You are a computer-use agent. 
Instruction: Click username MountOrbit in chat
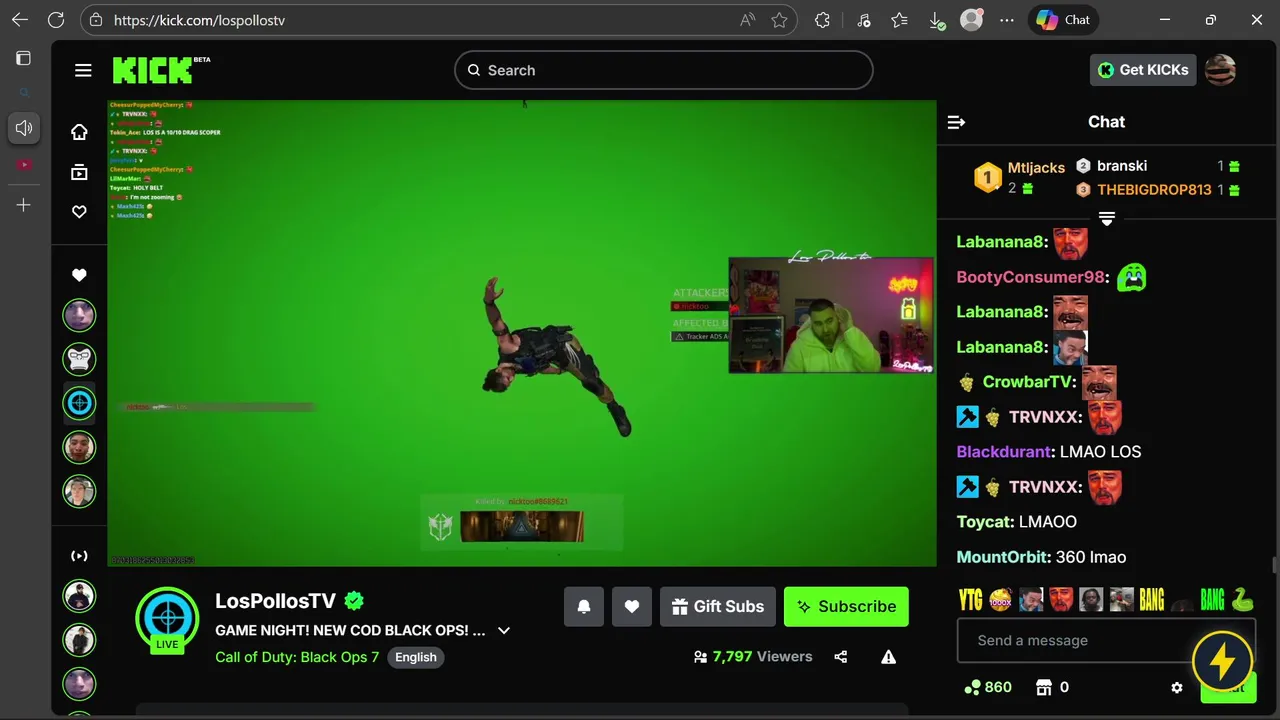1004,557
